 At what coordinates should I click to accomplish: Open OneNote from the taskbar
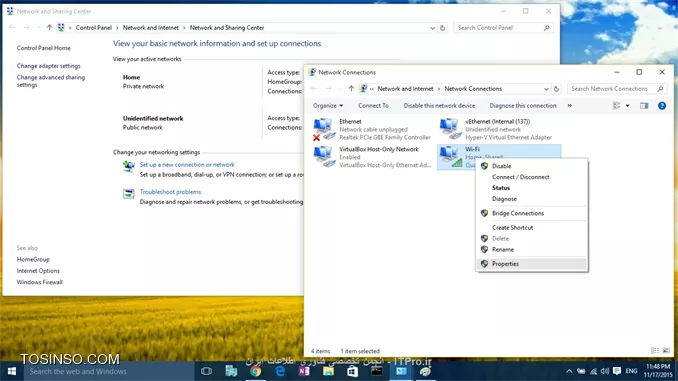click(x=304, y=371)
